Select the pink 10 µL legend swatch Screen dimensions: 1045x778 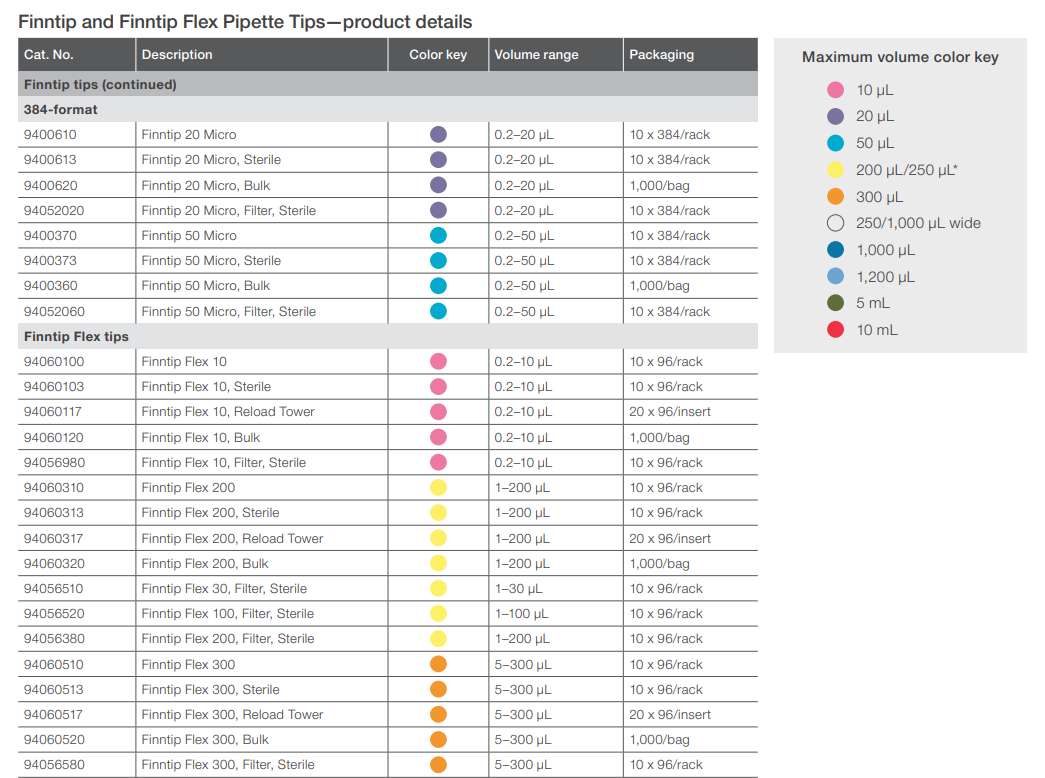click(835, 90)
